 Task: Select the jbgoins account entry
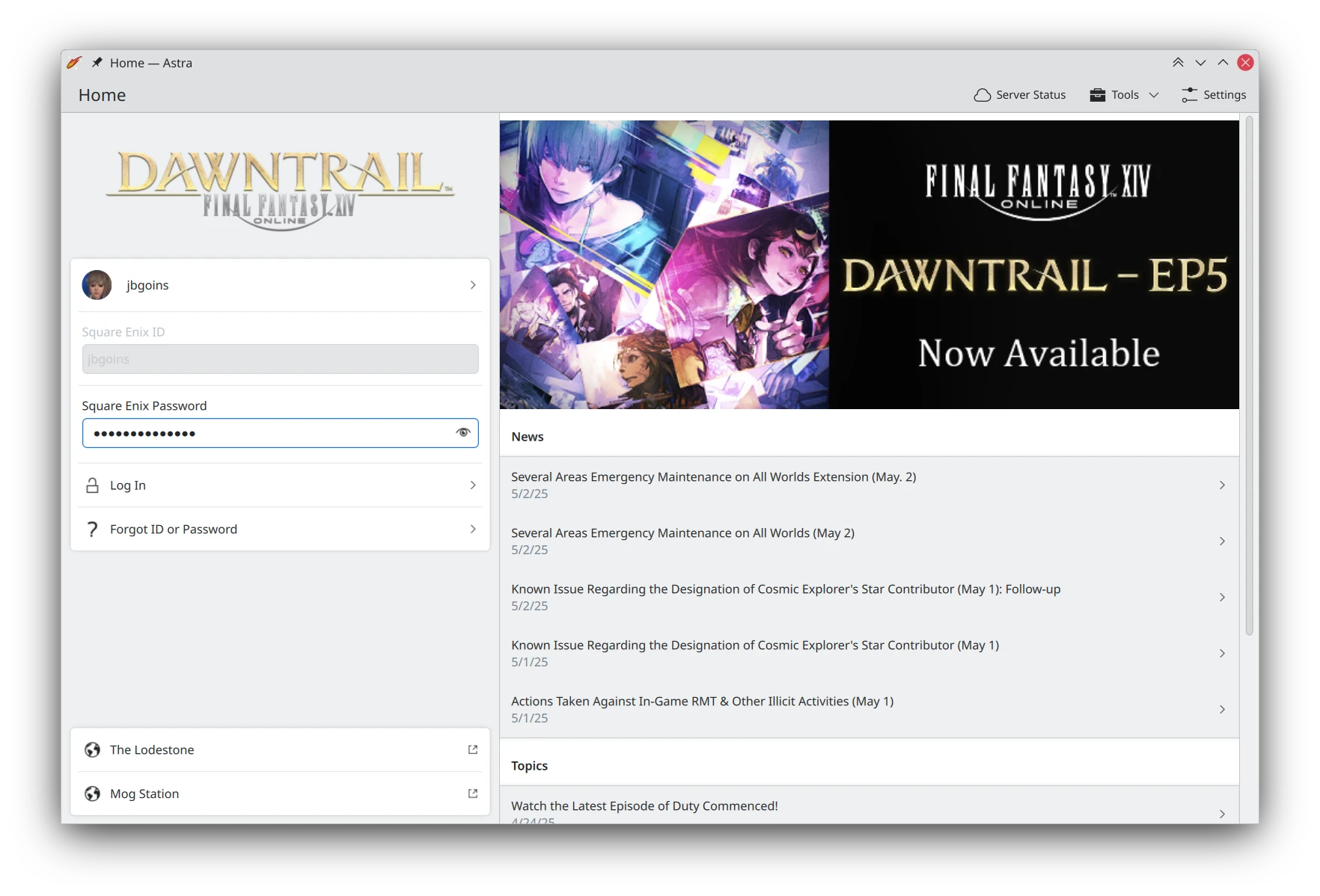(280, 285)
